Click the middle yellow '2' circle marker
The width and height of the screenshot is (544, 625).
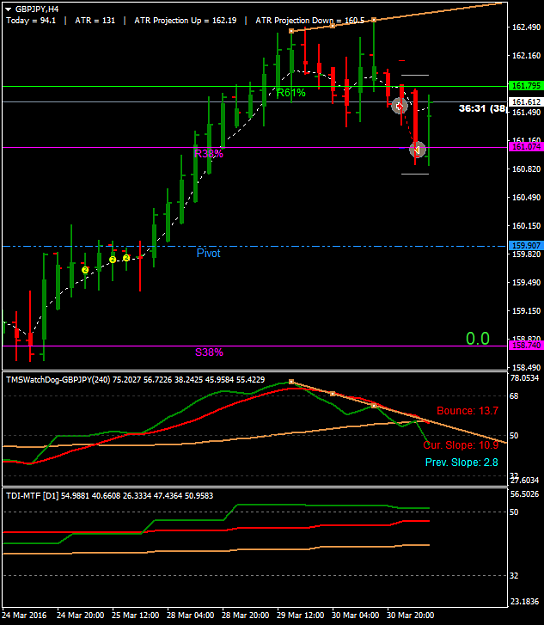(112, 259)
